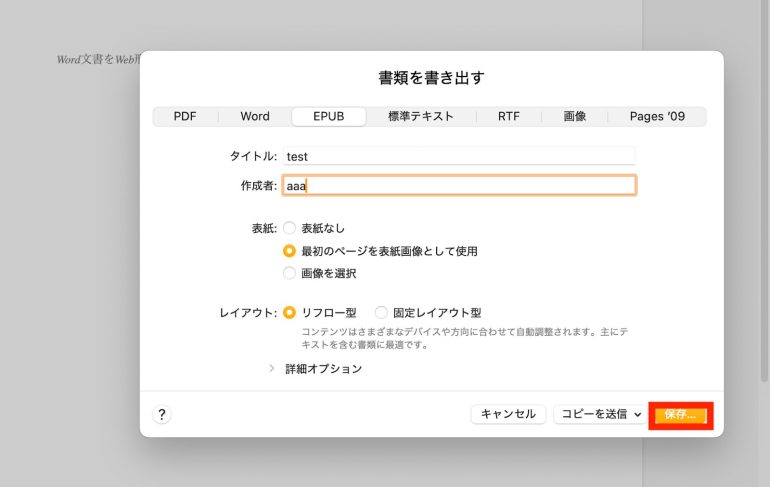
Task: Select 最初のページを表紙画像として使用 option
Action: coord(289,251)
